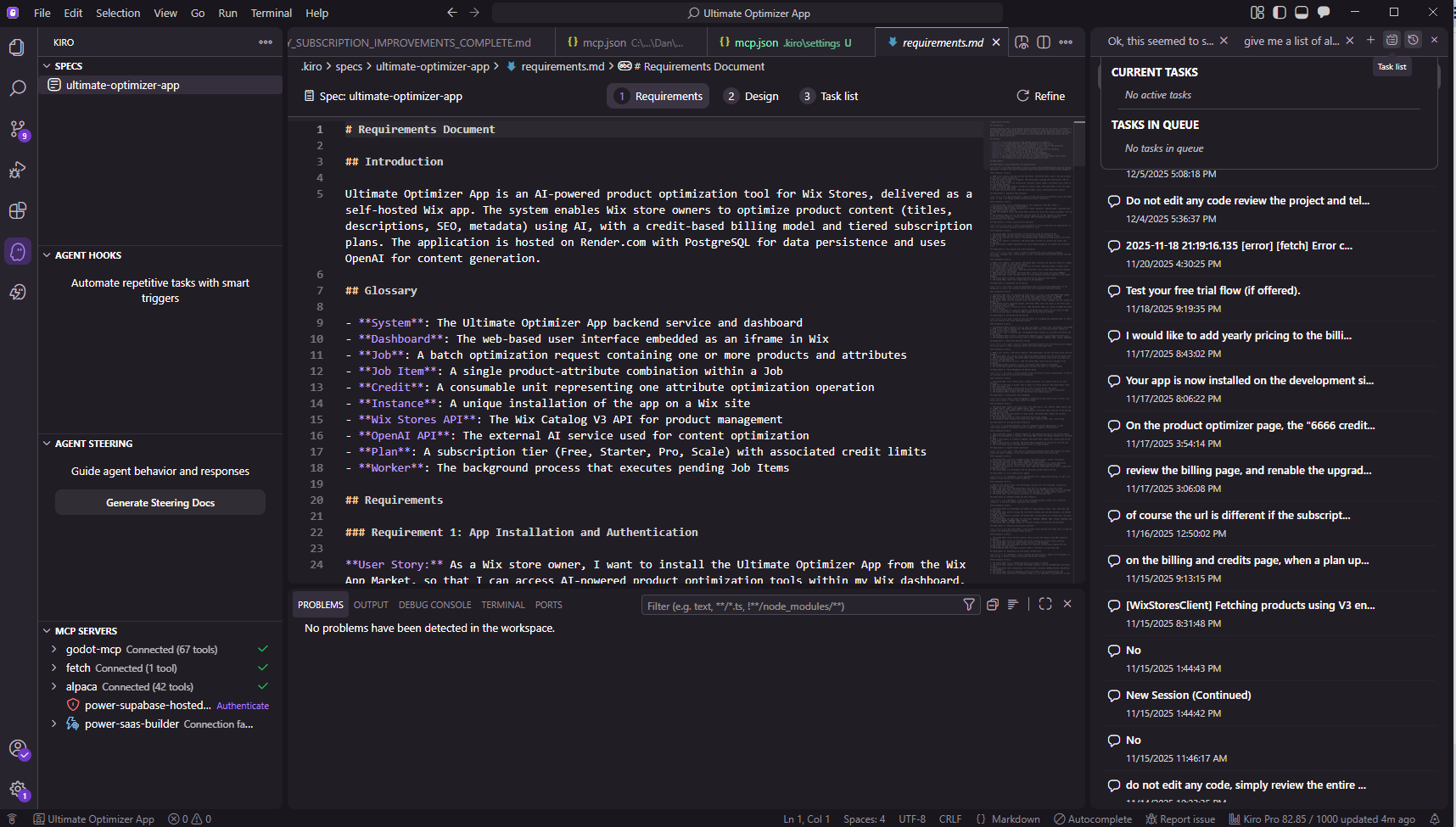Open the Terminal menu

click(x=272, y=13)
